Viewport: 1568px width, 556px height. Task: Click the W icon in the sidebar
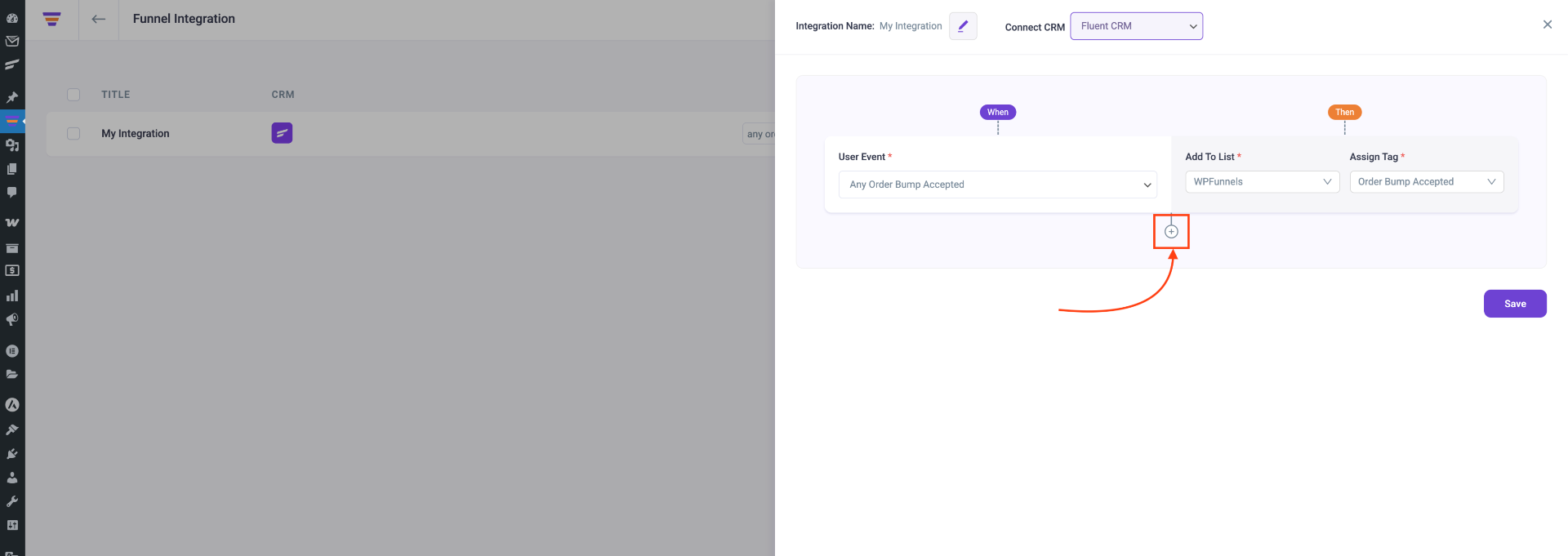pyautogui.click(x=12, y=221)
